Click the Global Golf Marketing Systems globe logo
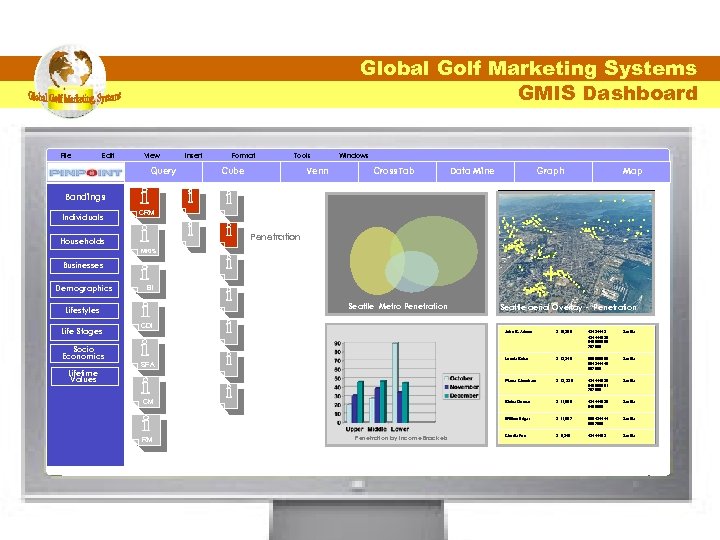 [x=71, y=81]
